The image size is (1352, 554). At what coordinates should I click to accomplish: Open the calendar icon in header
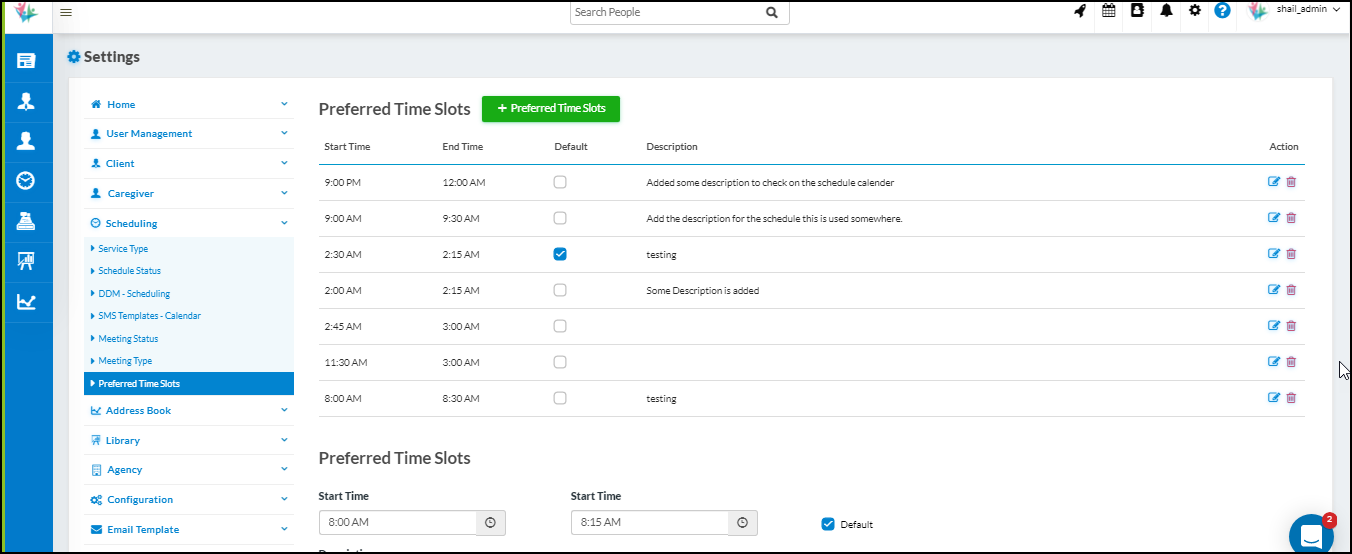(1108, 11)
